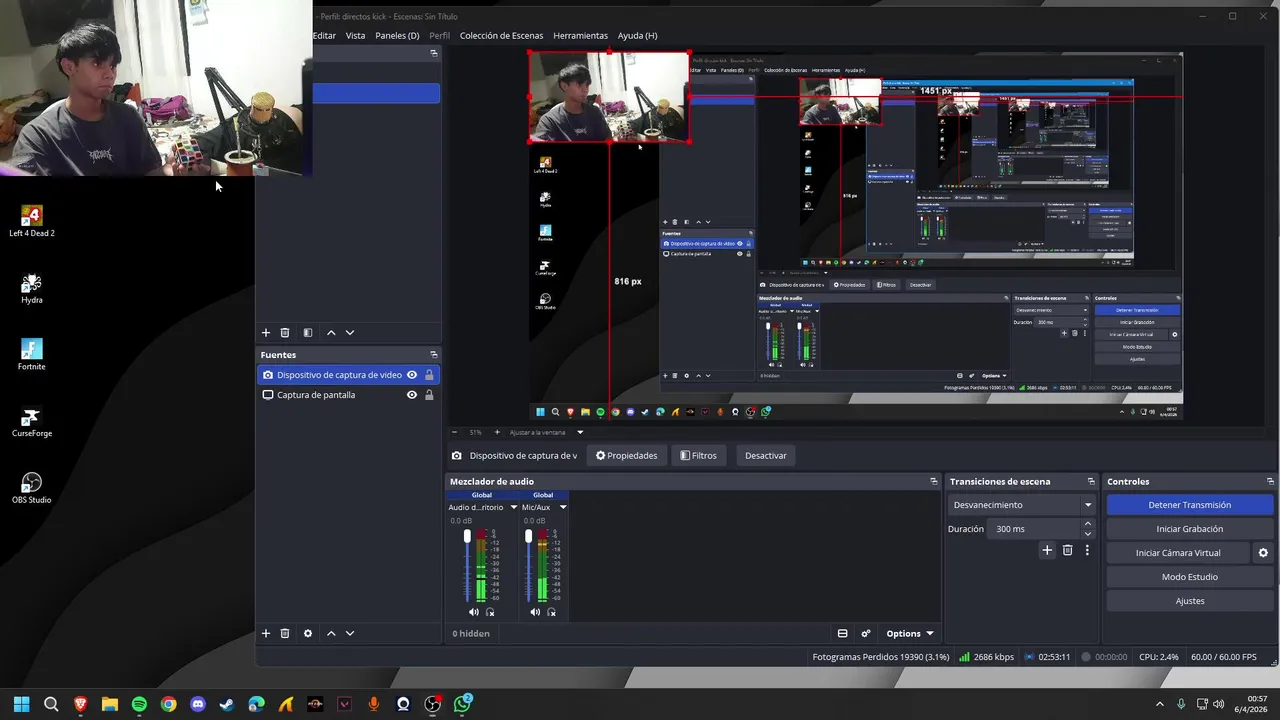The height and width of the screenshot is (720, 1280).
Task: Open advanced audio properties gears icon
Action: click(866, 633)
